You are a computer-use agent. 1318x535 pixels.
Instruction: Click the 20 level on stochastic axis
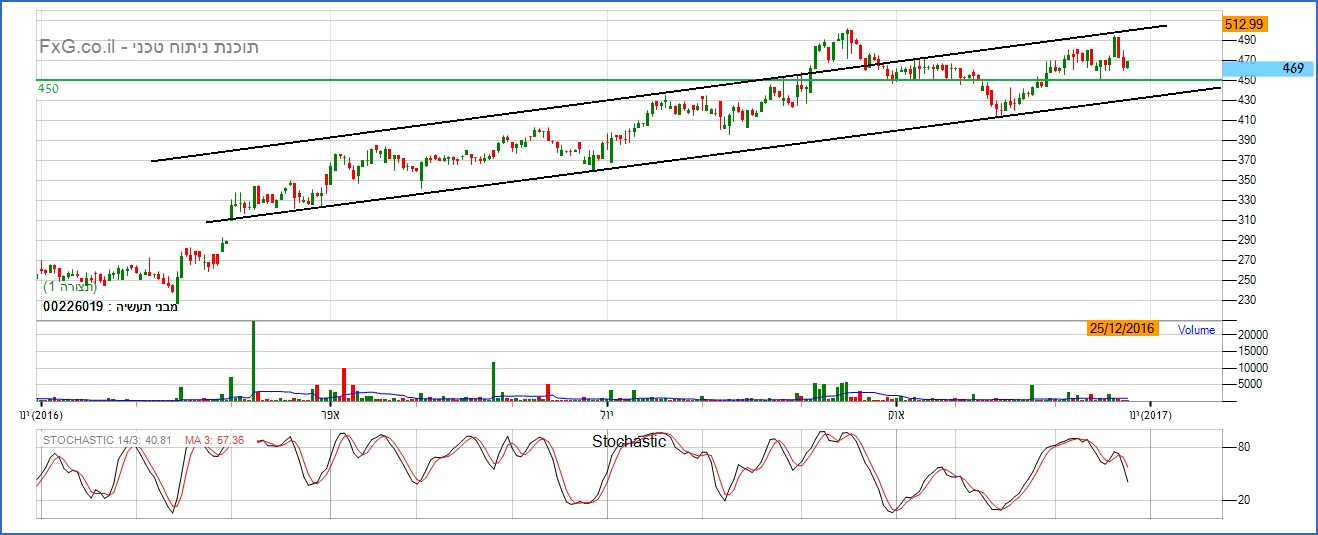(1245, 500)
